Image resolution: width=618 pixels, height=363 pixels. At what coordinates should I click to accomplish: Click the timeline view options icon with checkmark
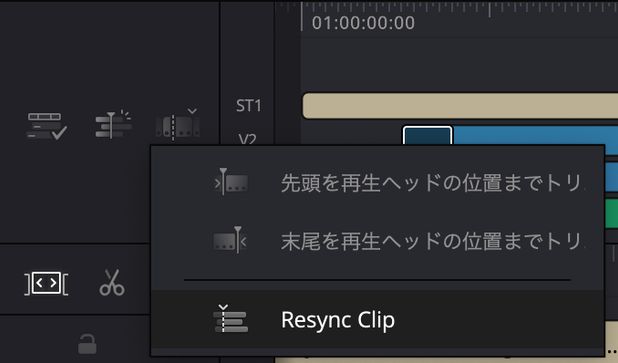(x=47, y=126)
